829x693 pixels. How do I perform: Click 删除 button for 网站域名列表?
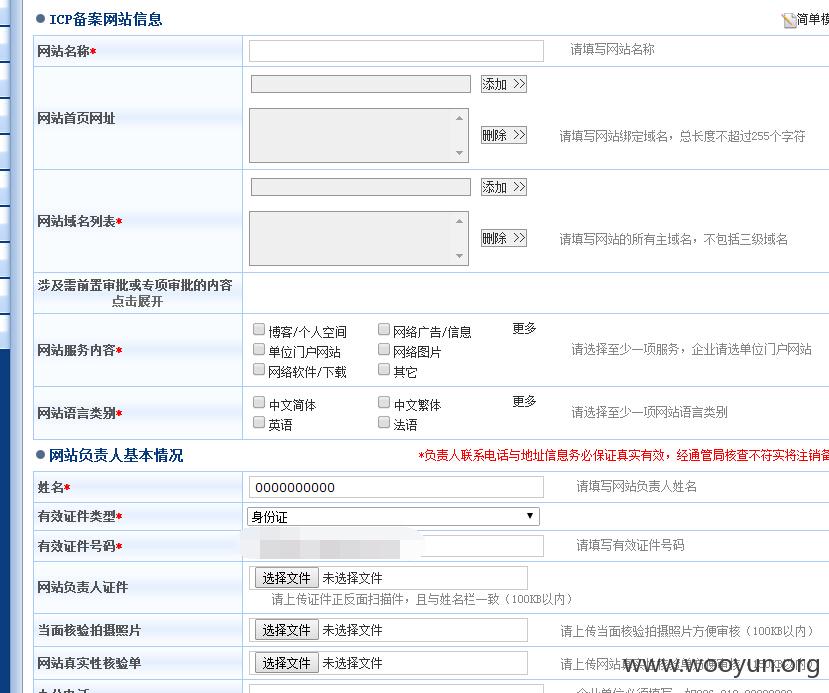coord(503,238)
